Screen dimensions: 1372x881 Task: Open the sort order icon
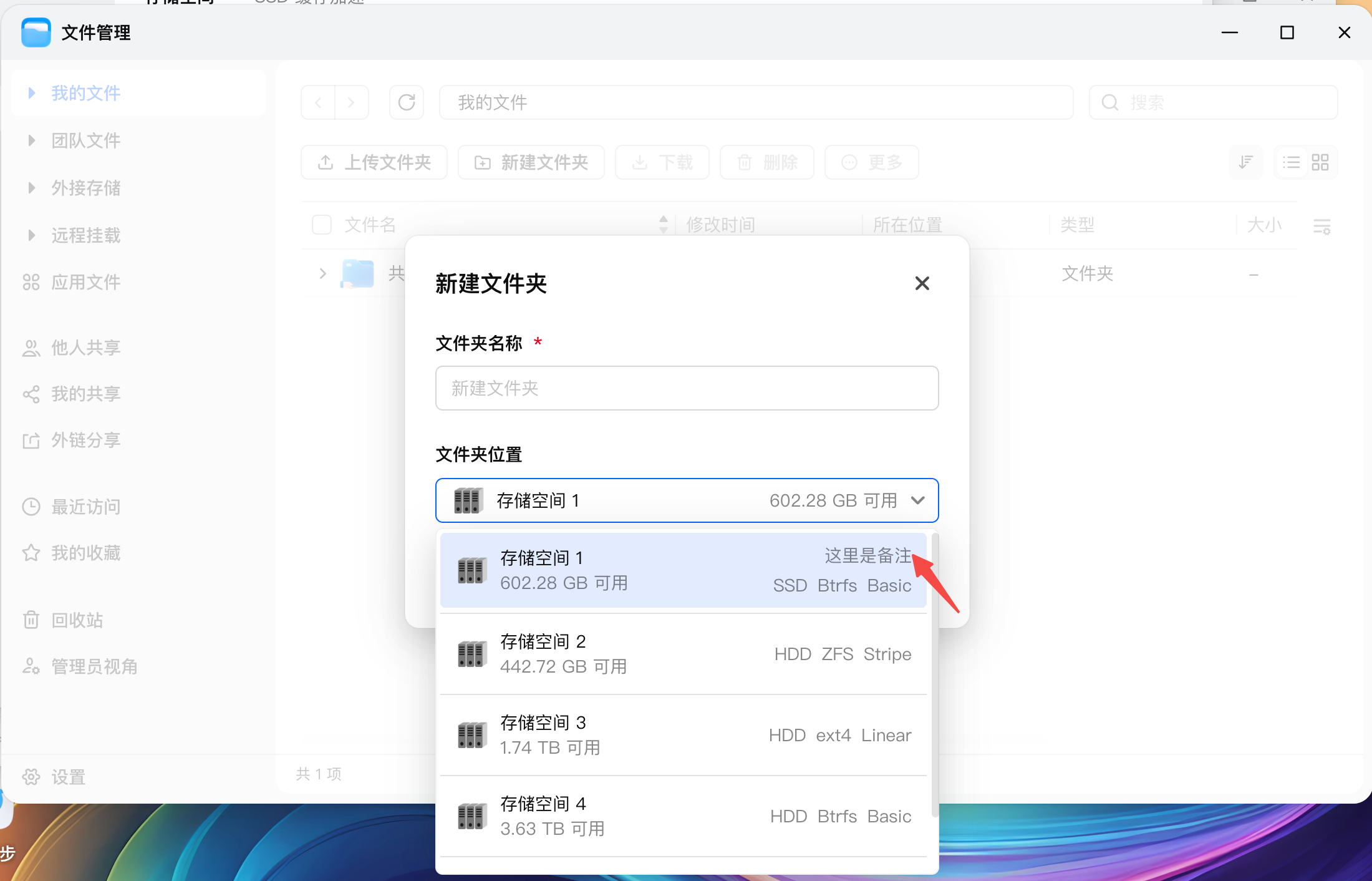[1245, 162]
